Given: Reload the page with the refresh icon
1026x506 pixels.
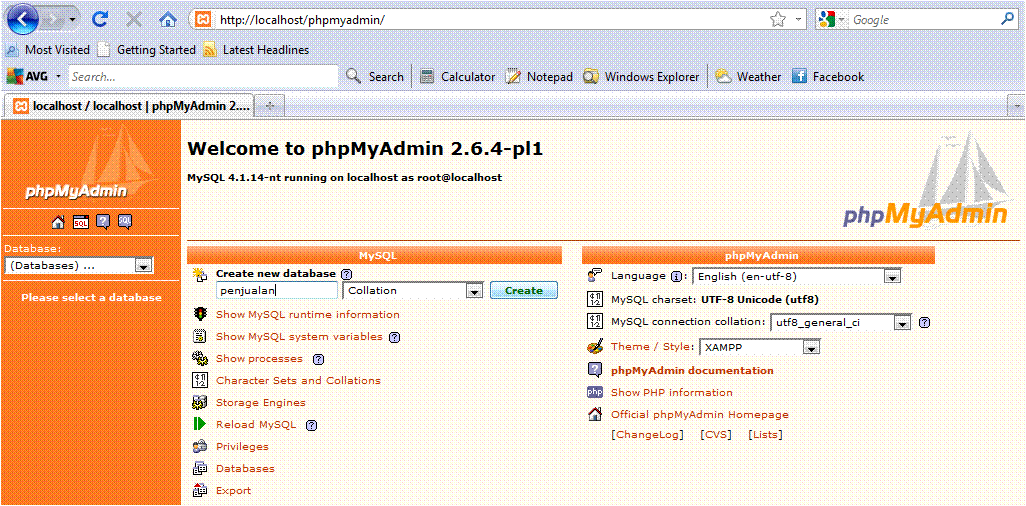Looking at the screenshot, I should click(99, 20).
